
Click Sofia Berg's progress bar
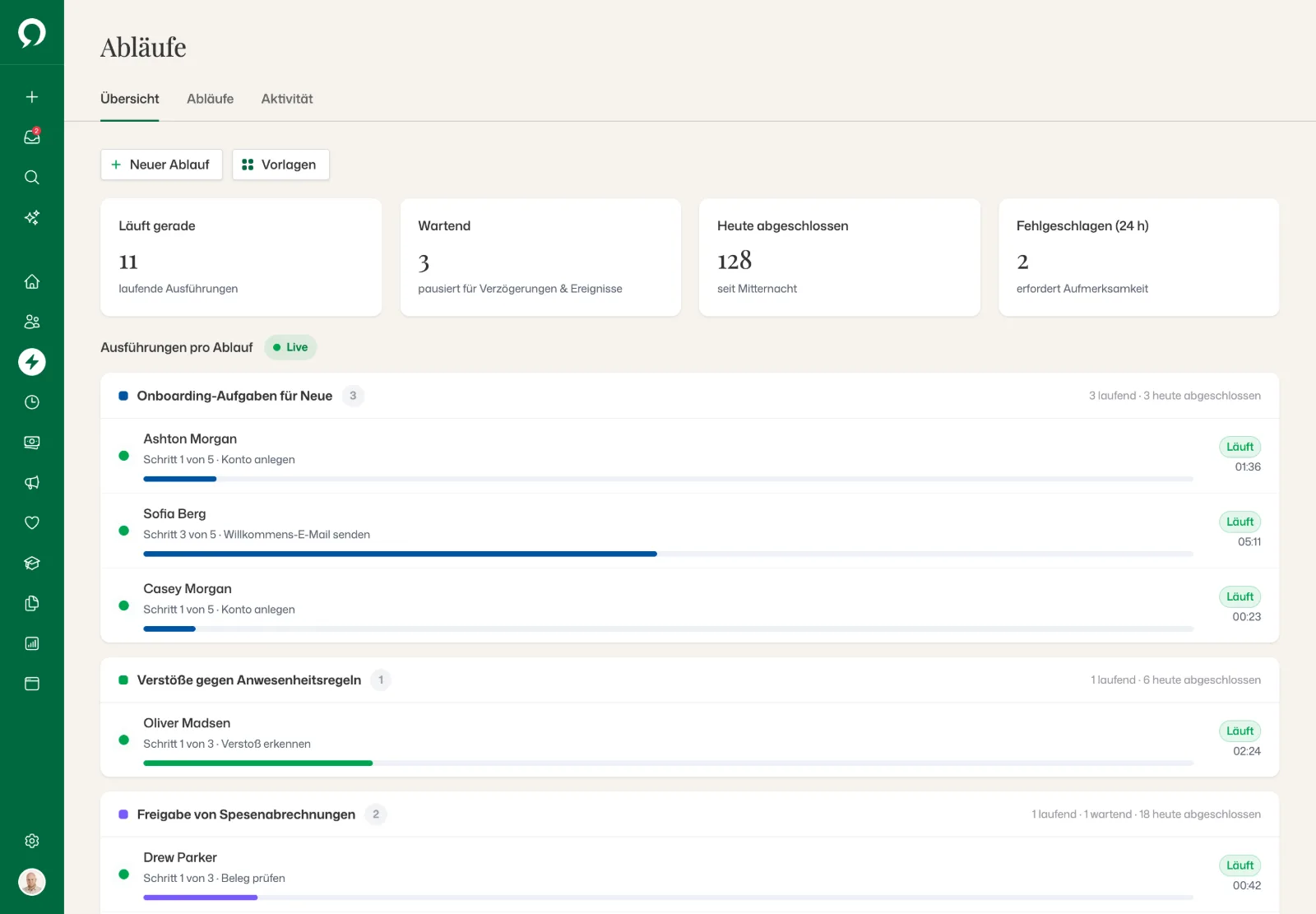coord(668,554)
